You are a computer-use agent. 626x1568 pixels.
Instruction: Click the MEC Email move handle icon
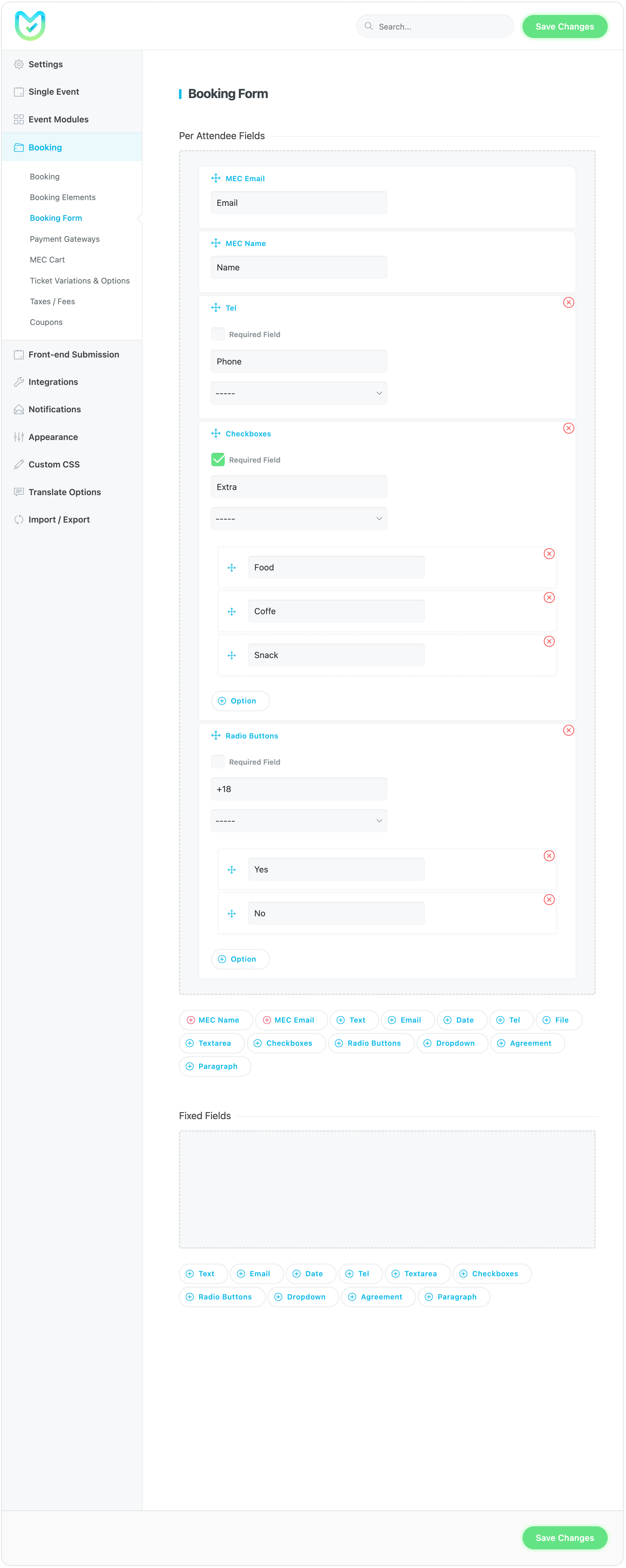216,178
